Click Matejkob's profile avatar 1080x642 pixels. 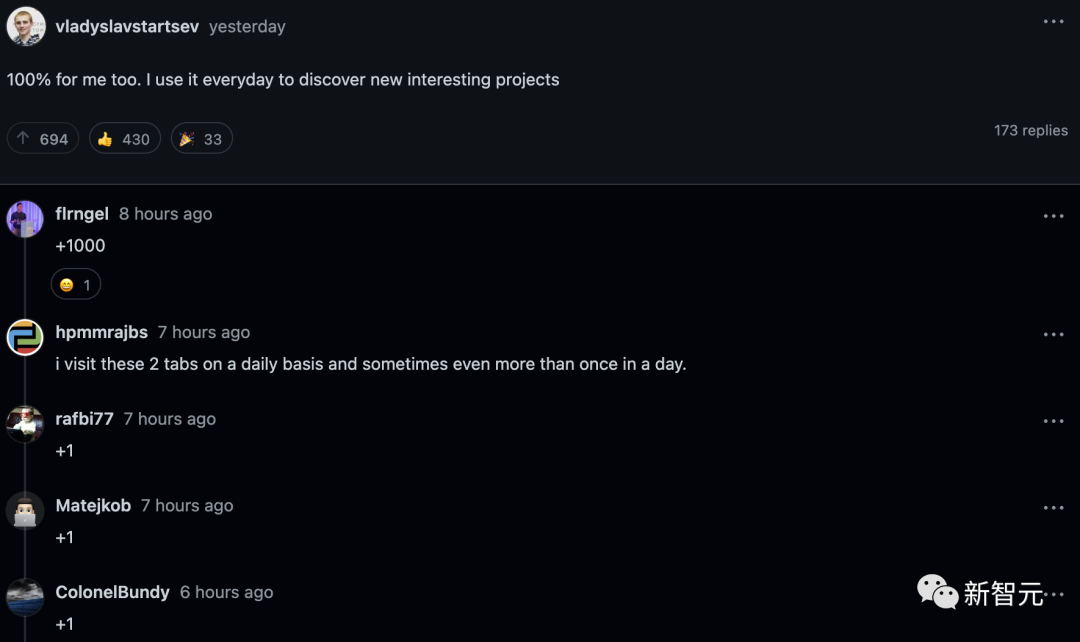[25, 510]
